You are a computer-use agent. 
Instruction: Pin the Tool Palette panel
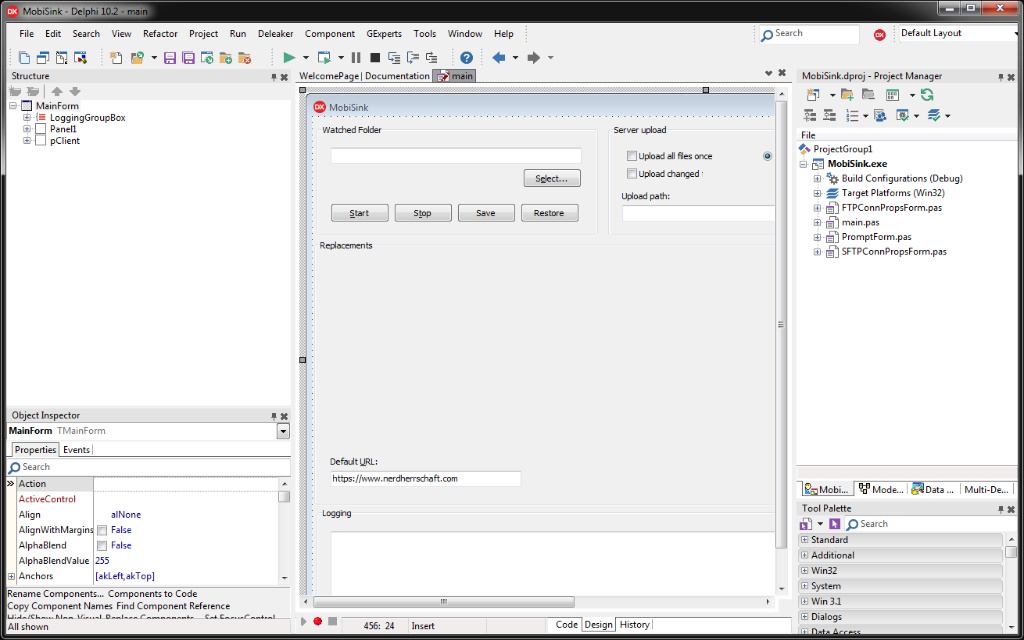(x=1001, y=509)
